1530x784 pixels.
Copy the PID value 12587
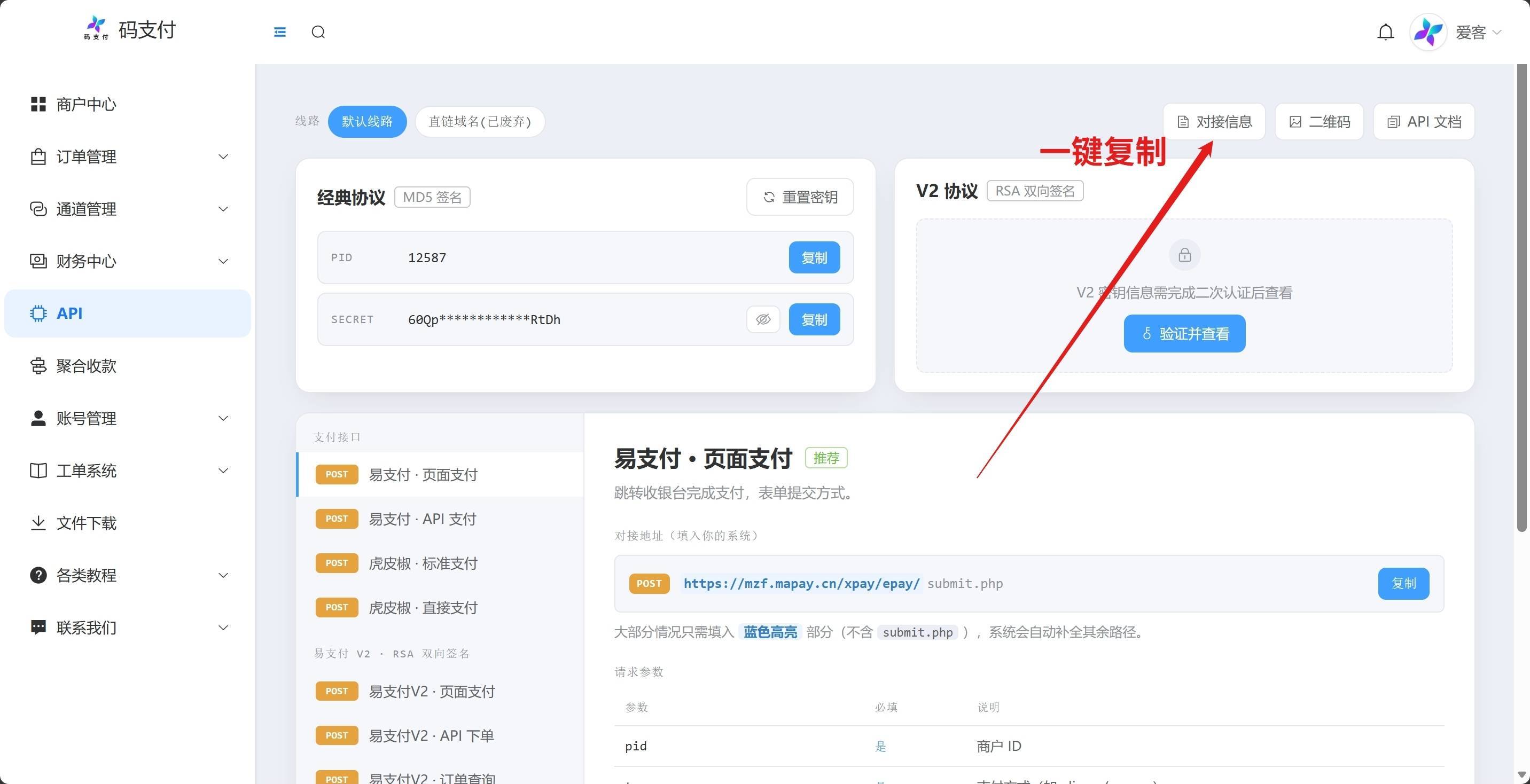(x=814, y=258)
